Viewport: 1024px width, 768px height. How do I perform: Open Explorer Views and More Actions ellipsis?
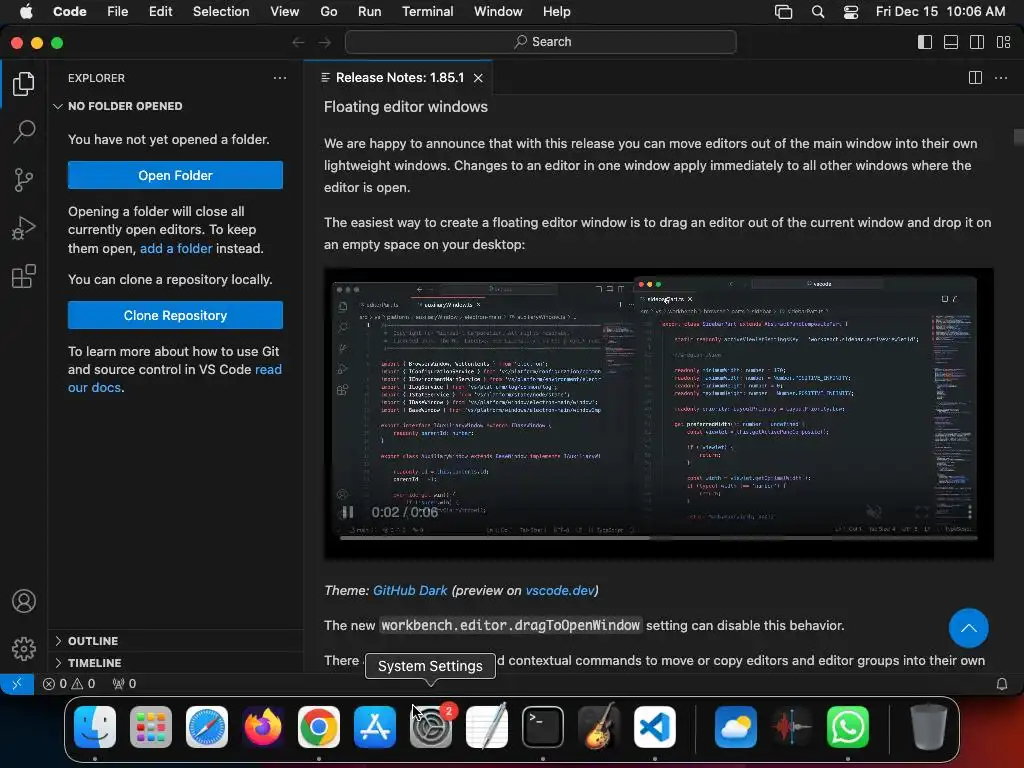click(280, 78)
